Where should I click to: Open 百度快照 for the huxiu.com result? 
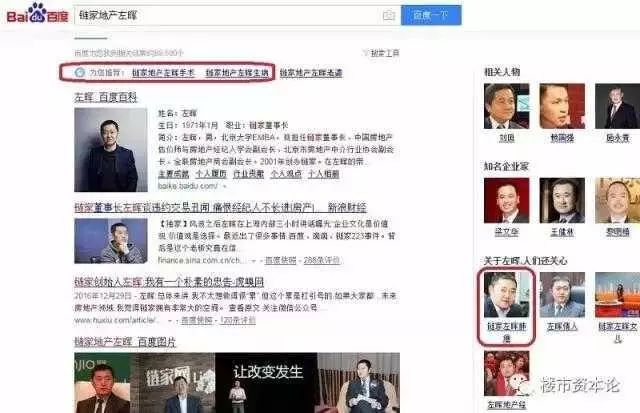click(x=196, y=320)
